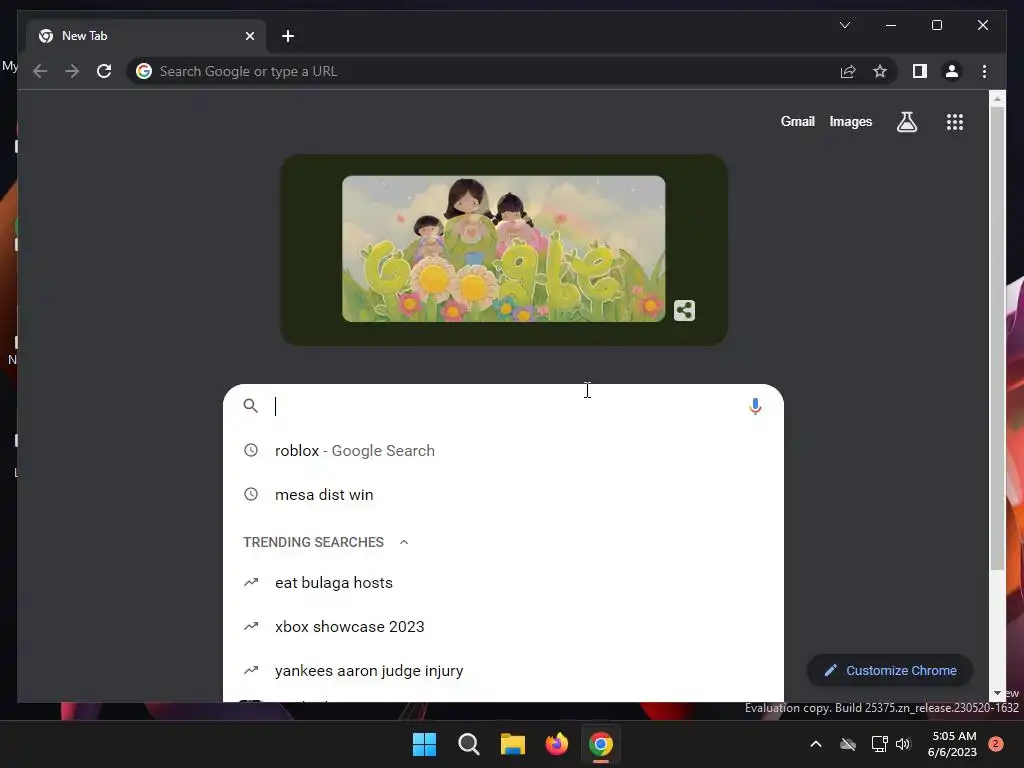Open Google Images link
This screenshot has width=1024, height=768.
tap(850, 121)
